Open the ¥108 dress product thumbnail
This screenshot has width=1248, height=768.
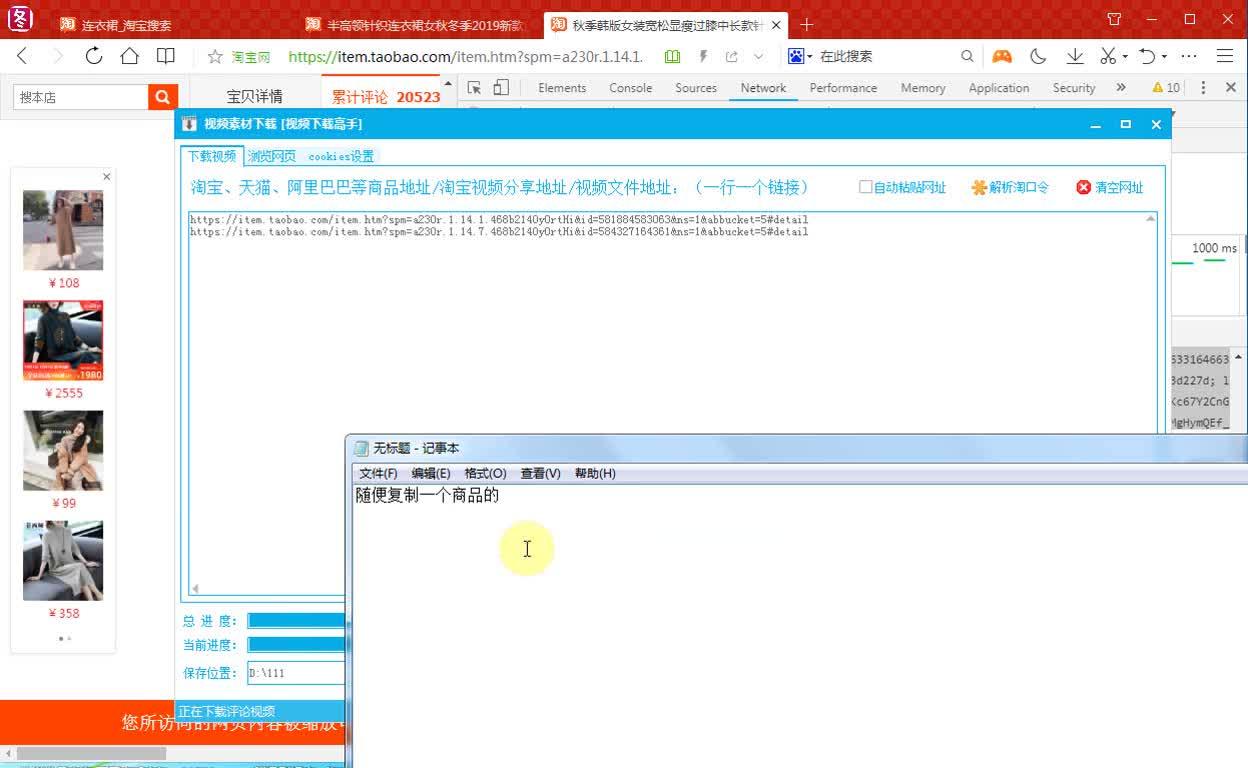63,230
